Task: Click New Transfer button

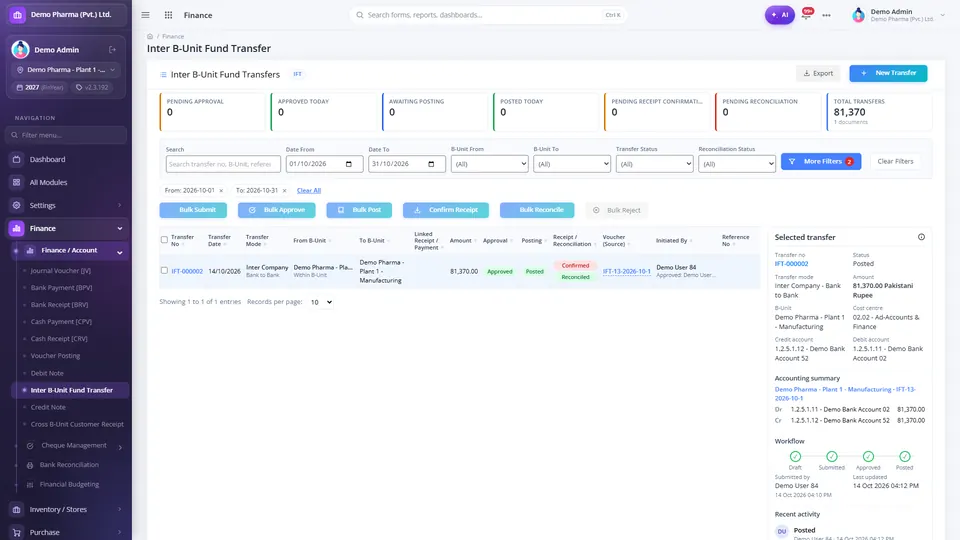Action: coord(888,73)
